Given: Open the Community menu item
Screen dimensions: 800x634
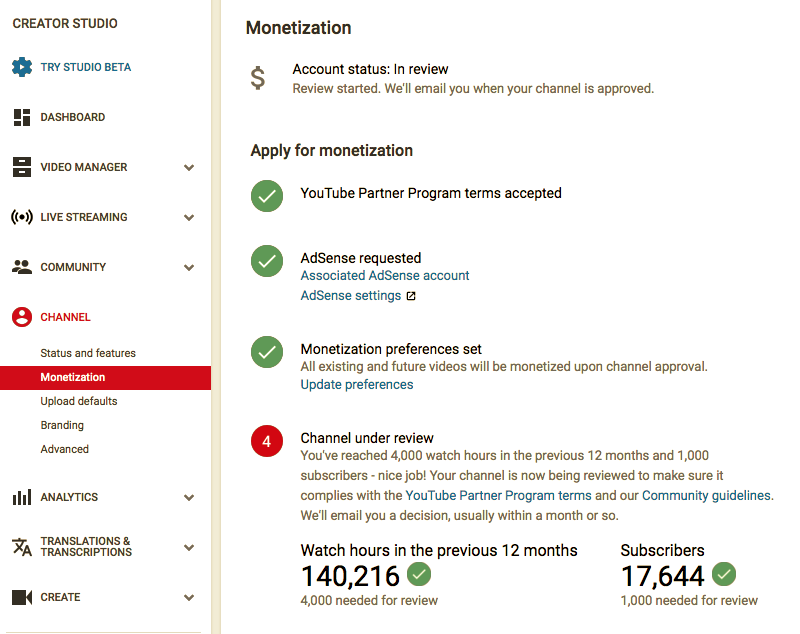Looking at the screenshot, I should (73, 267).
